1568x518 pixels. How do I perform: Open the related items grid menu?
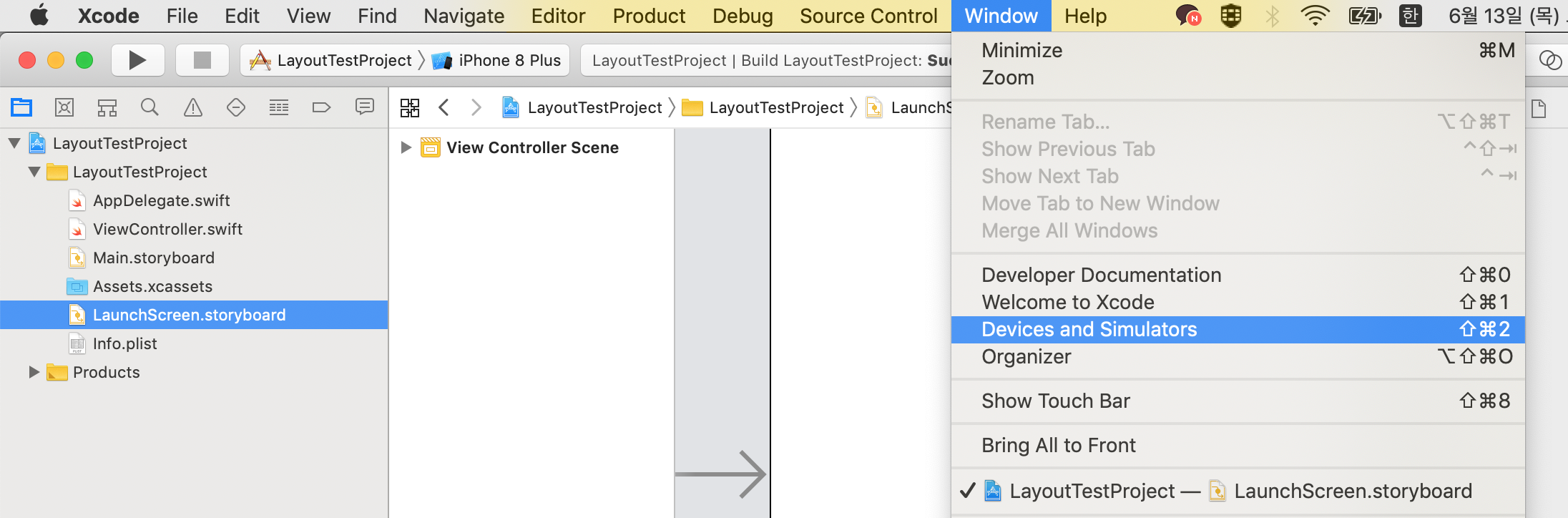tap(410, 108)
